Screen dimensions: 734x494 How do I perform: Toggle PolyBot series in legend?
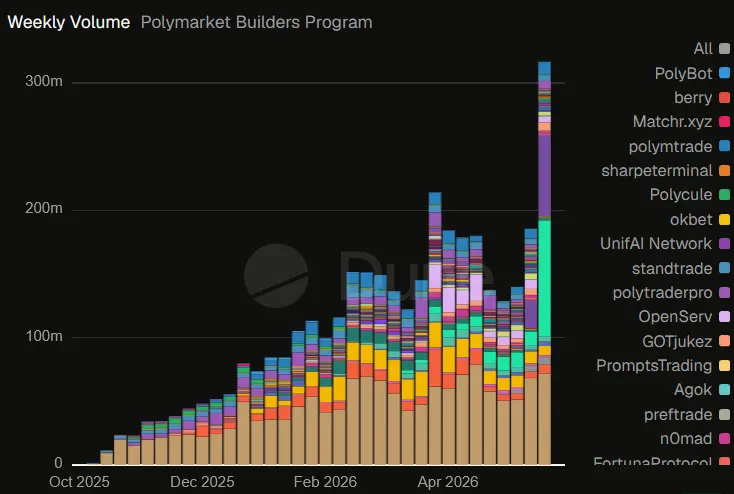[x=683, y=73]
